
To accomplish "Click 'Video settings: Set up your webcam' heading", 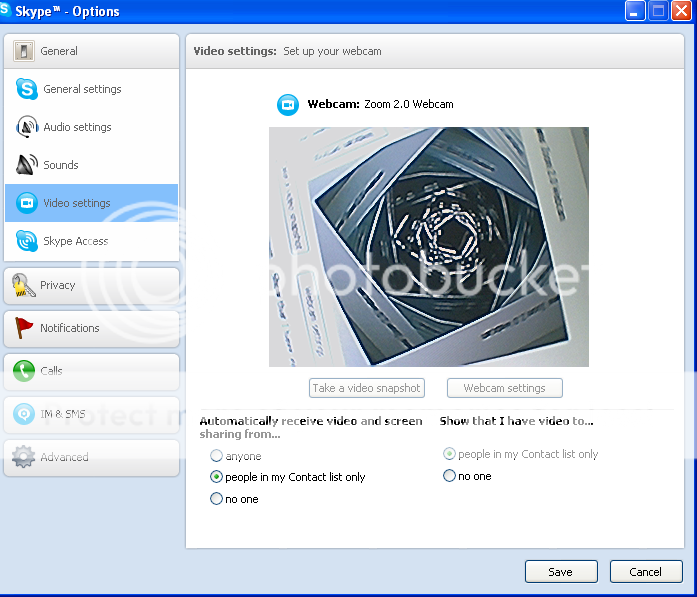I will coord(288,51).
